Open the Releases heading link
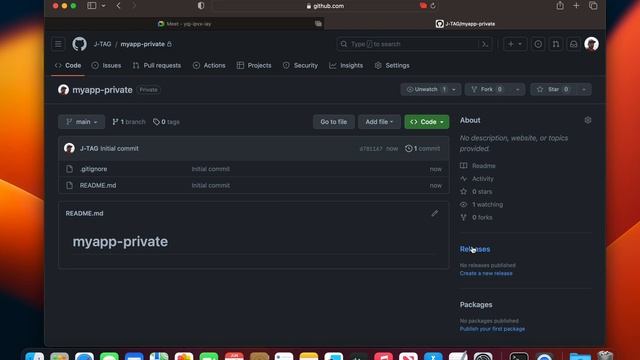 pos(475,249)
